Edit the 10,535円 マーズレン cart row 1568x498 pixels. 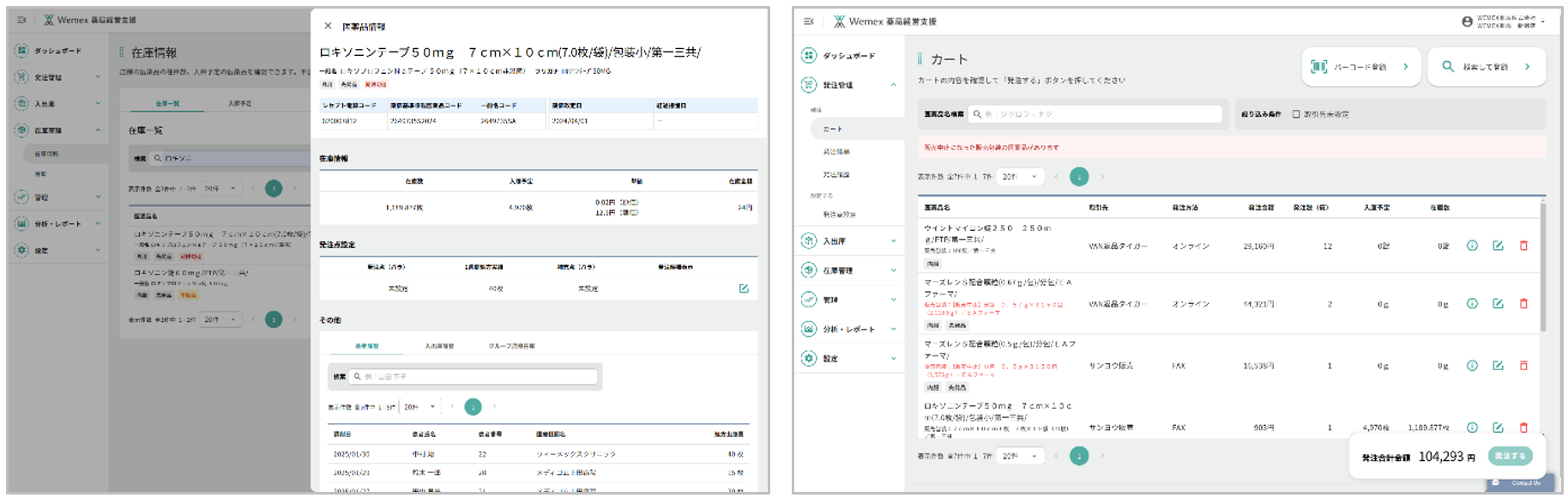coord(1498,366)
